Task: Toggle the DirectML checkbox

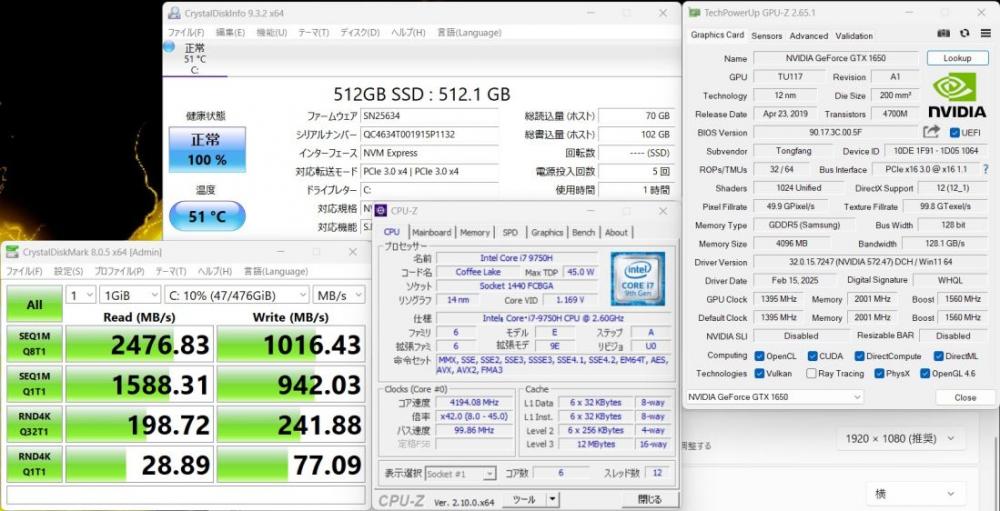Action: point(939,356)
